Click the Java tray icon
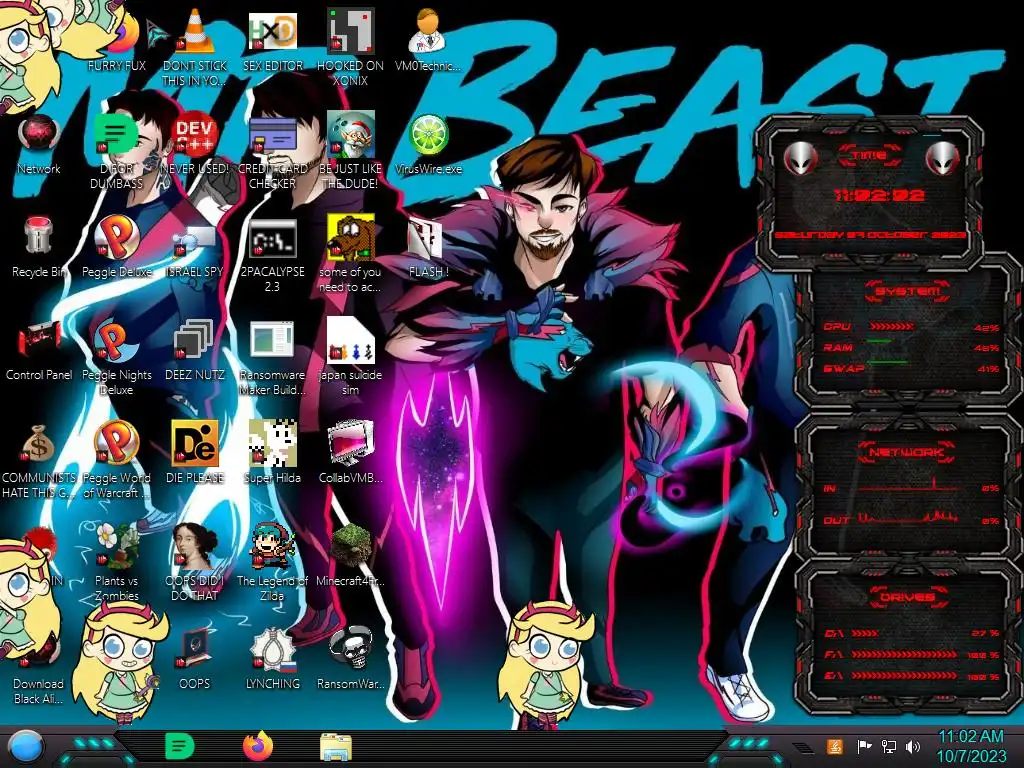Image resolution: width=1024 pixels, height=768 pixels. [834, 746]
